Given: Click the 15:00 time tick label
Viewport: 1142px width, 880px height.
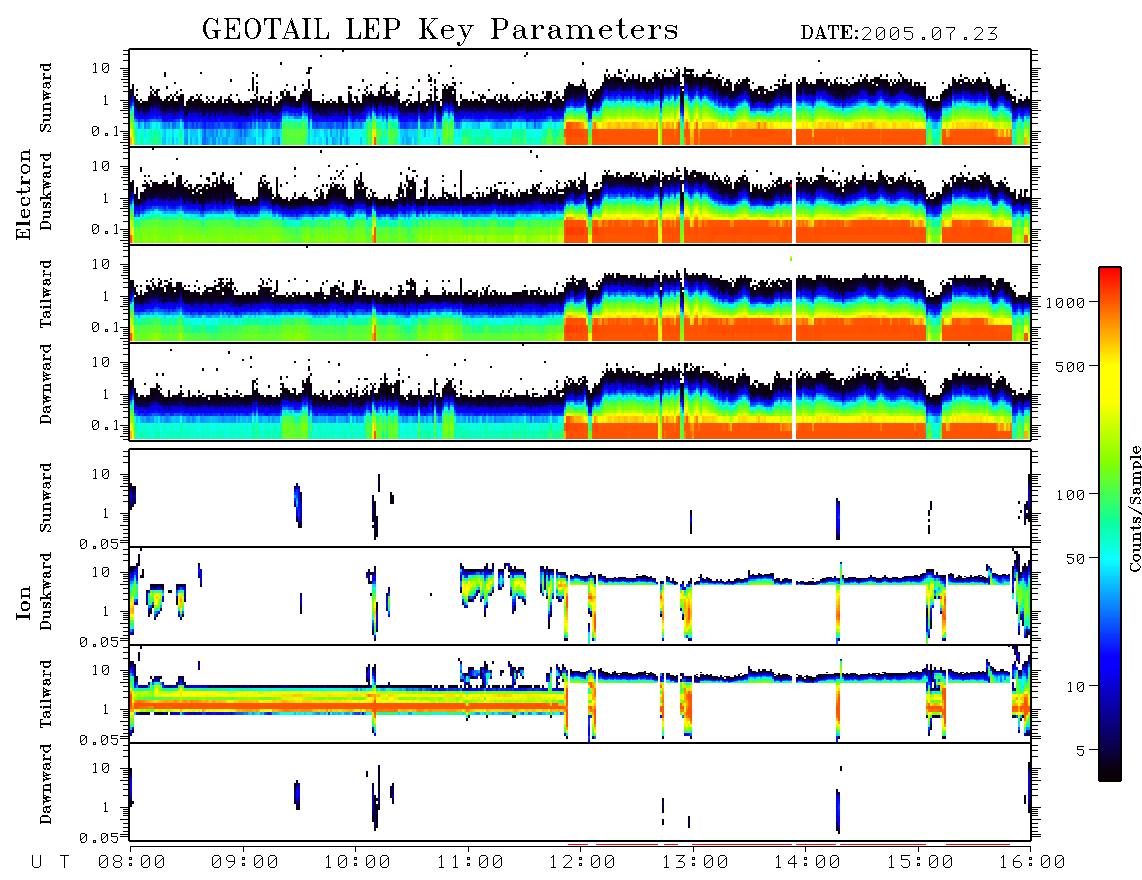Looking at the screenshot, I should pyautogui.click(x=920, y=863).
